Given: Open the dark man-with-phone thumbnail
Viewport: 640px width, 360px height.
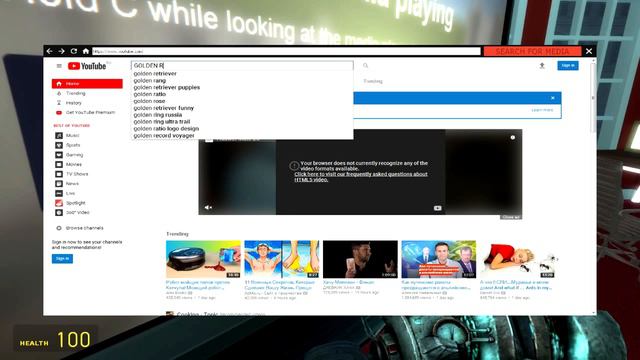Looking at the screenshot, I should [360, 260].
